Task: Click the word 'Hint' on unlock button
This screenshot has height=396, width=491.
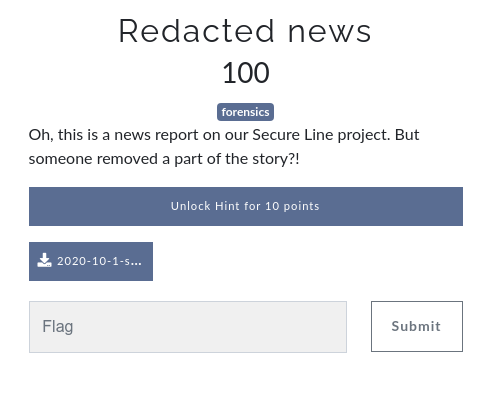Action: point(228,206)
